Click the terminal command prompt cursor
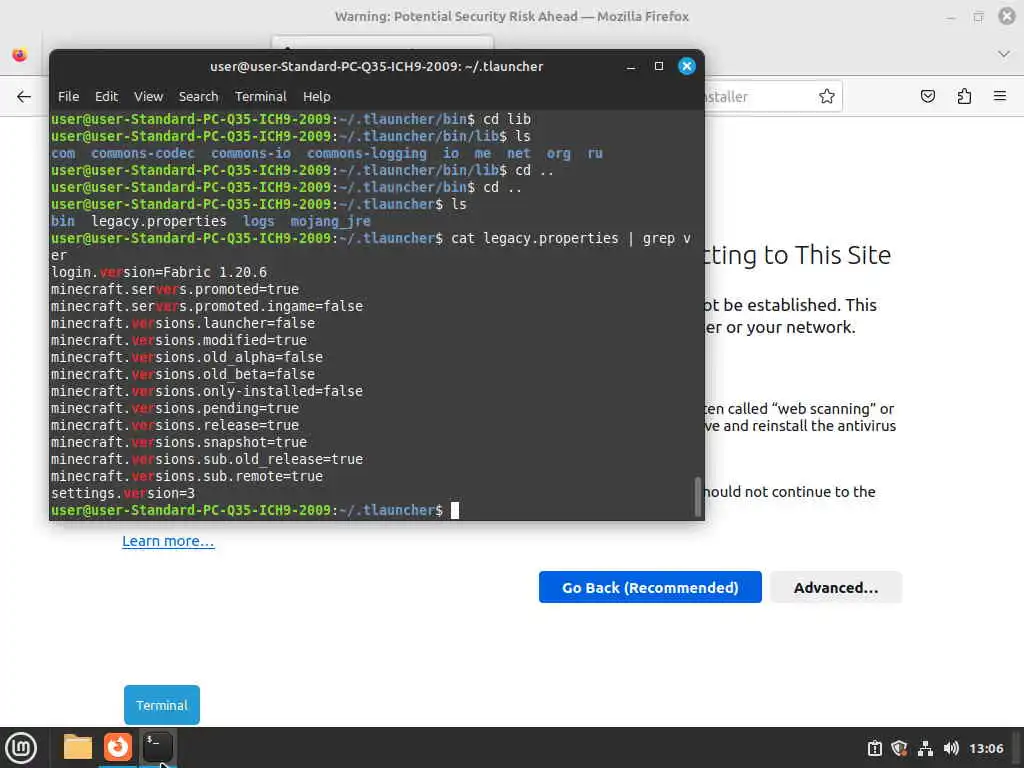This screenshot has height=768, width=1024. (x=455, y=510)
